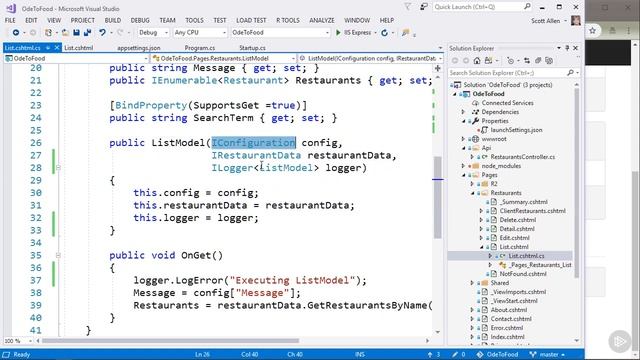The image size is (640, 360).
Task: Click Sync with Active Document icon
Action: point(527,61)
